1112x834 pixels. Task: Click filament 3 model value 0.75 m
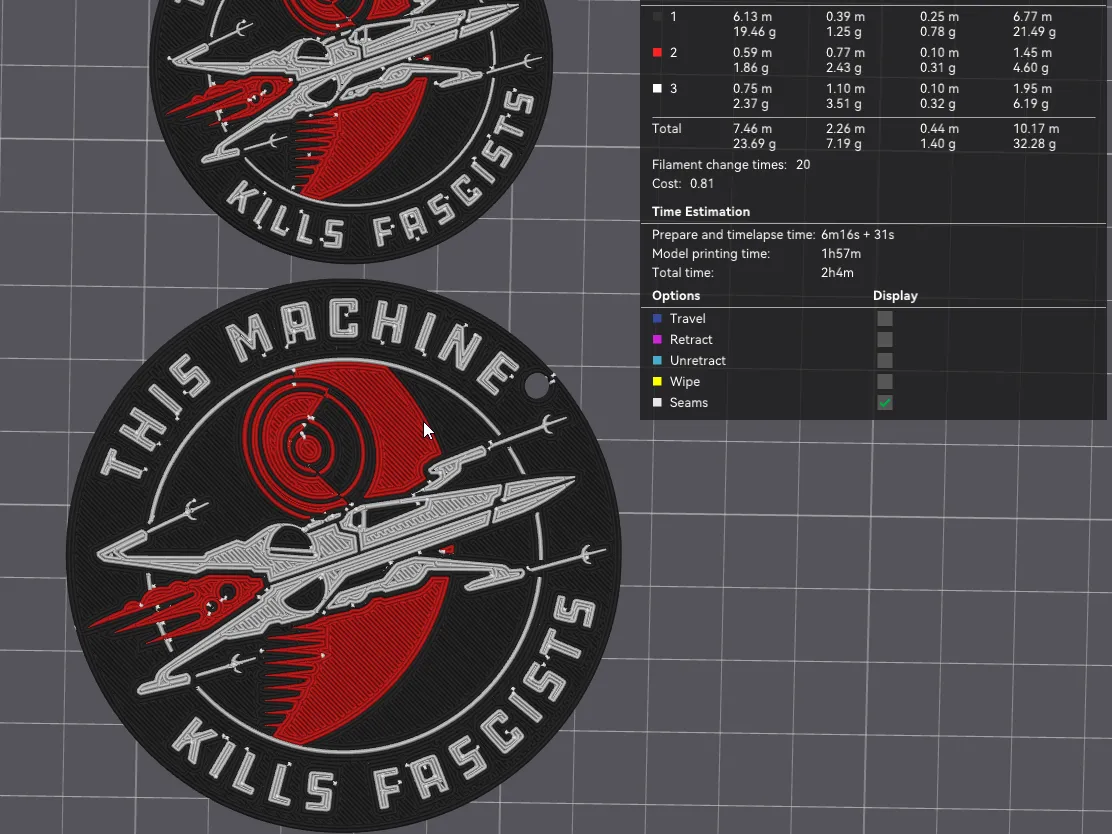(752, 89)
